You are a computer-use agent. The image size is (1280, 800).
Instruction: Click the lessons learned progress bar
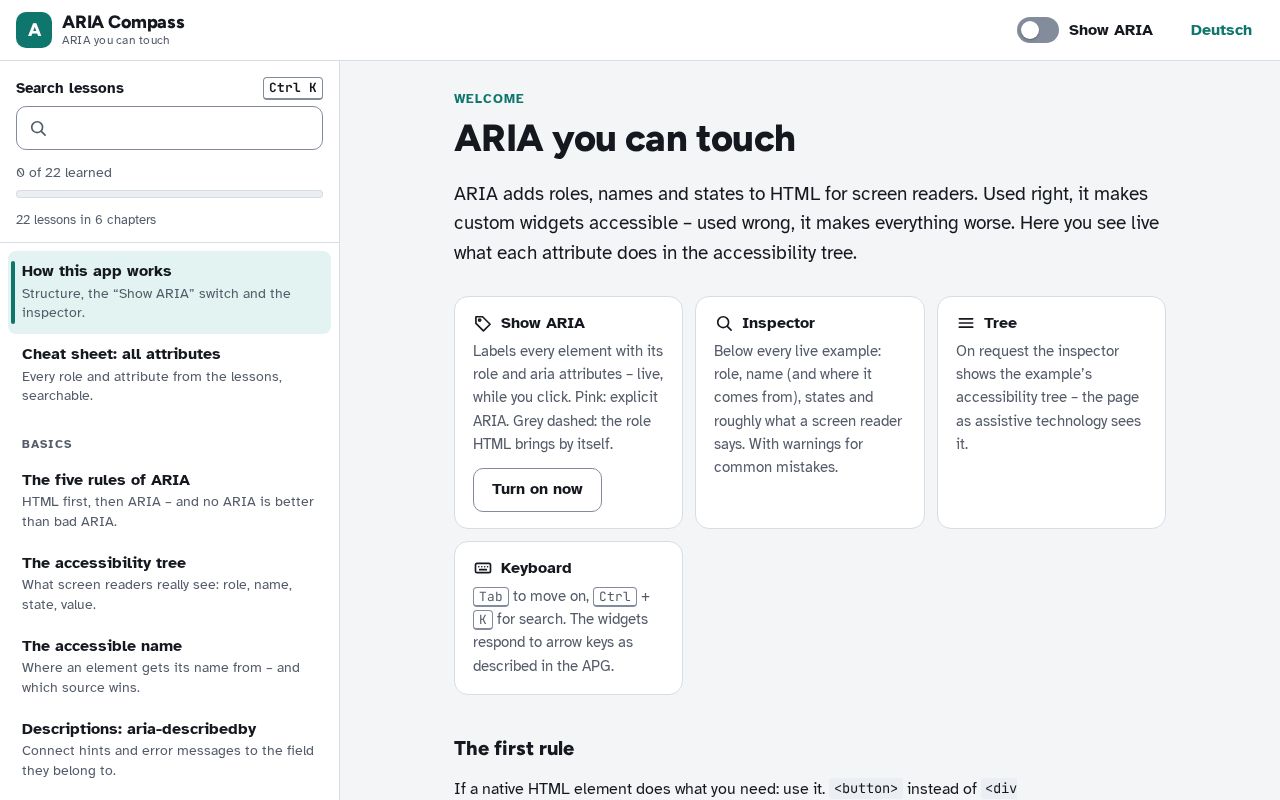[169, 194]
